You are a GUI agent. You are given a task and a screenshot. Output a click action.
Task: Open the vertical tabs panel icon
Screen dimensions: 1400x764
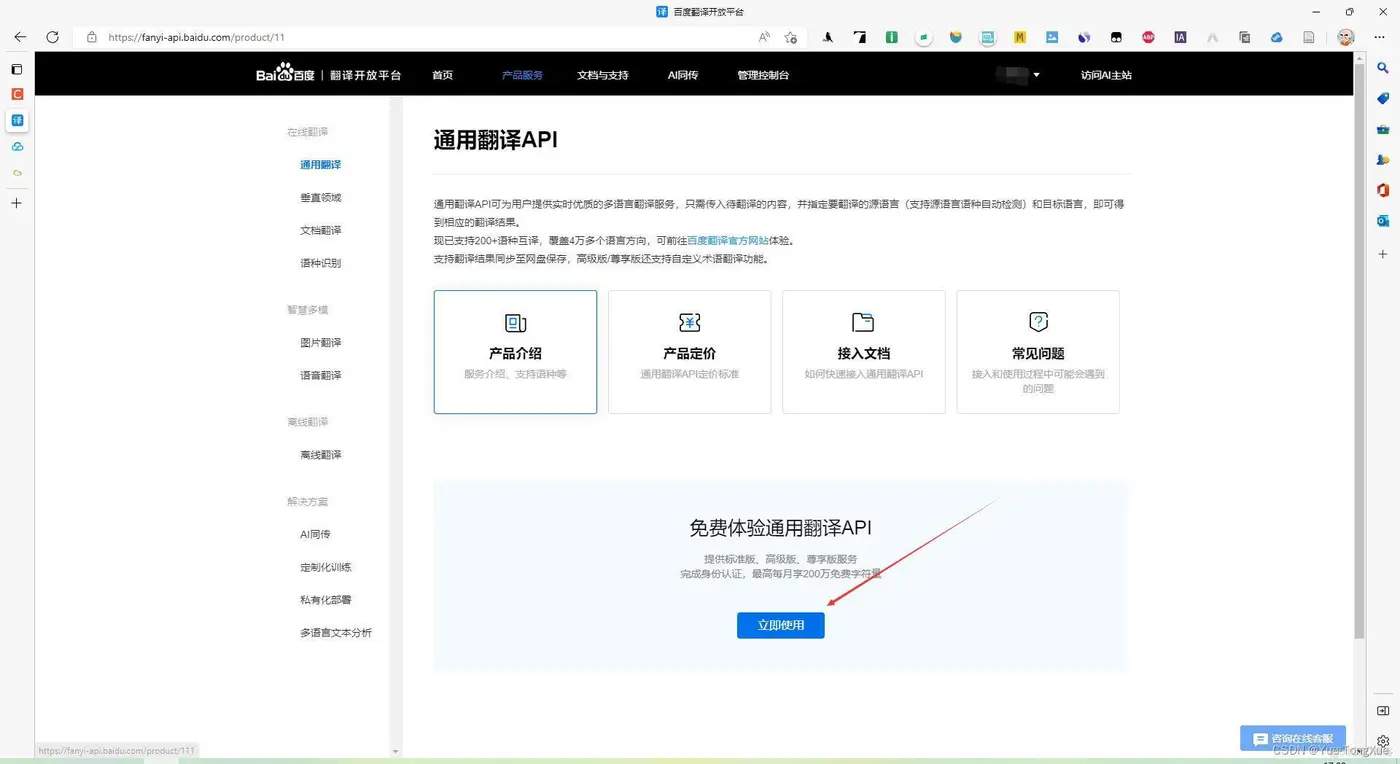point(16,69)
